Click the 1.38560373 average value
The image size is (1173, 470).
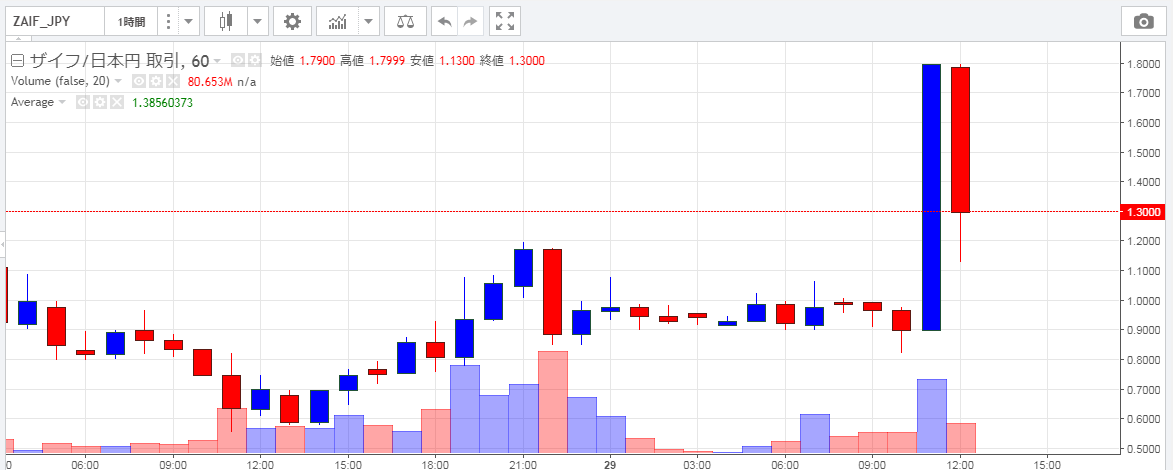coord(162,103)
